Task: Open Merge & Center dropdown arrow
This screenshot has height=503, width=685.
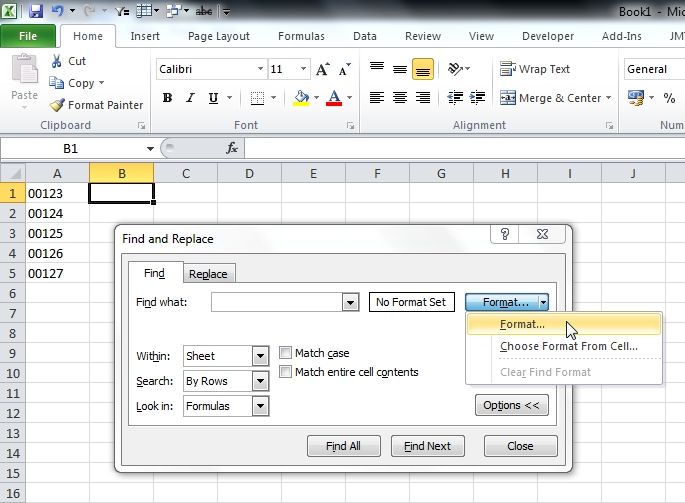Action: point(608,98)
